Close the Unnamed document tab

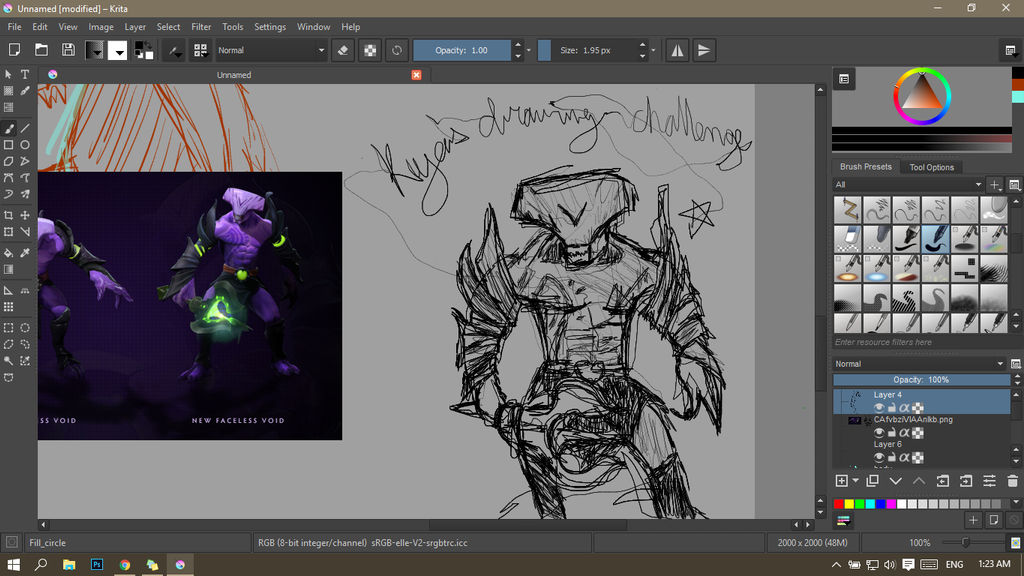(x=416, y=75)
